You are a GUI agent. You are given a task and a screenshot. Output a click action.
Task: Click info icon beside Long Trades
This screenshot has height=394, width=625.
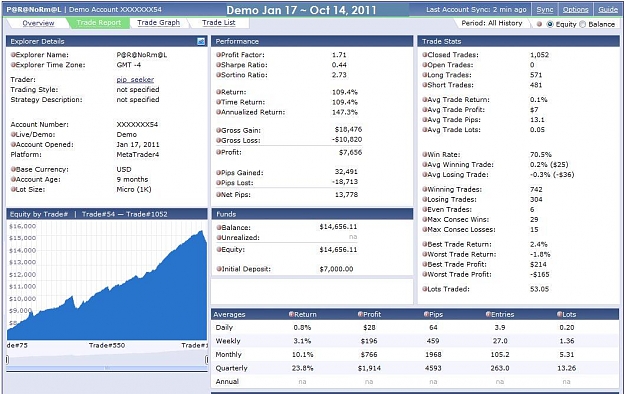(x=425, y=75)
